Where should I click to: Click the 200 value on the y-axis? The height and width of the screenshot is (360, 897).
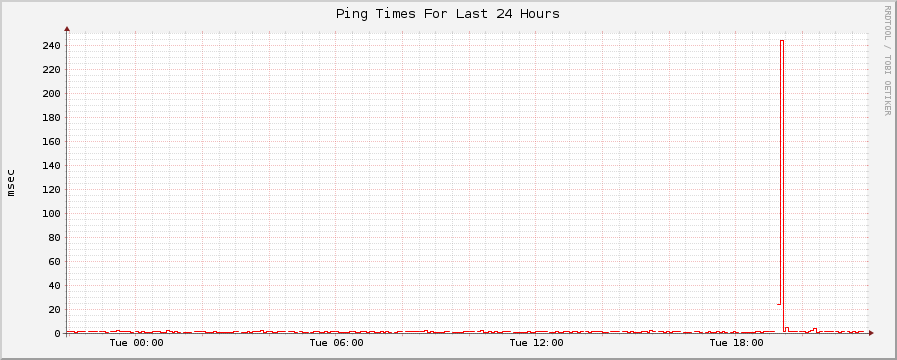click(x=51, y=93)
